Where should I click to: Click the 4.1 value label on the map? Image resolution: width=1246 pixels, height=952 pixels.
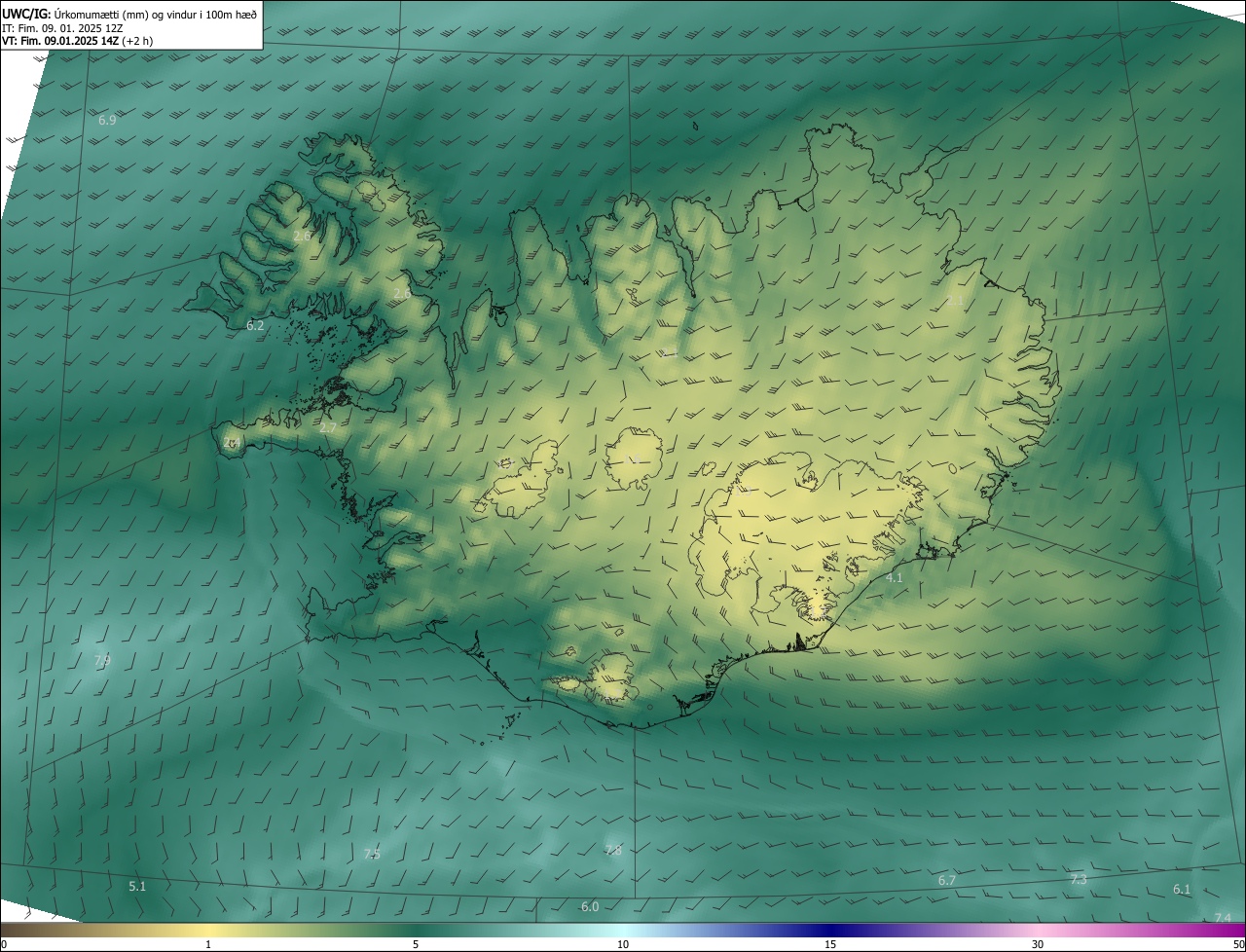tap(895, 577)
